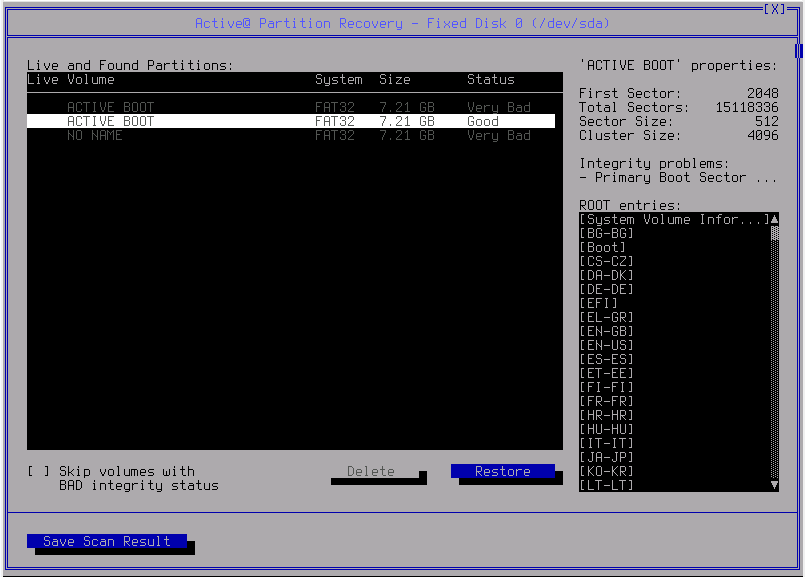Select the [ES-ES] root entry
The image size is (805, 577).
pyautogui.click(x=606, y=359)
